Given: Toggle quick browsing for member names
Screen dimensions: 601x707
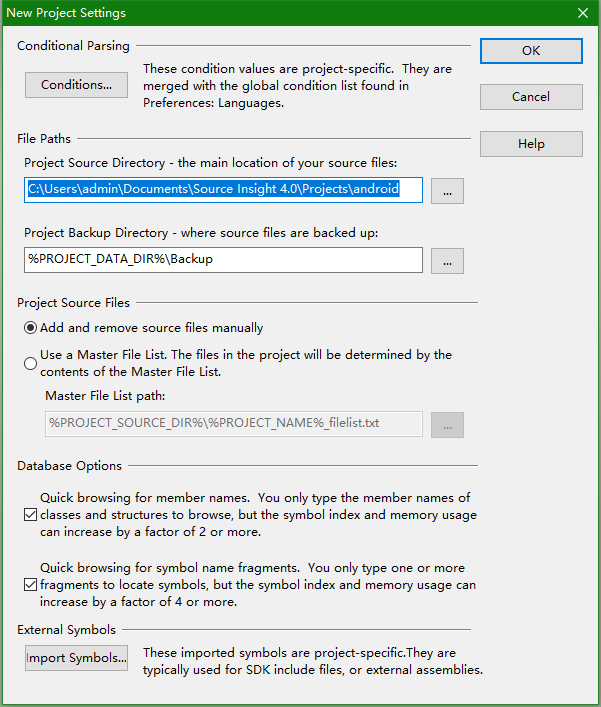Looking at the screenshot, I should 30,514.
